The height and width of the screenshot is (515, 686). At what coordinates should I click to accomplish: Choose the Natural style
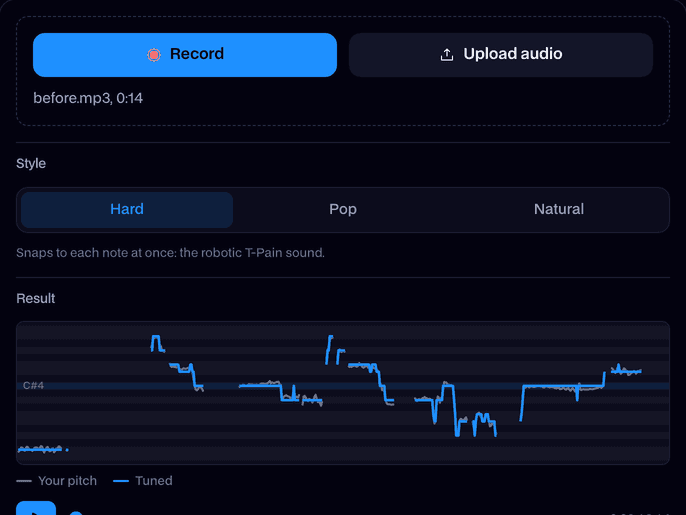click(559, 210)
